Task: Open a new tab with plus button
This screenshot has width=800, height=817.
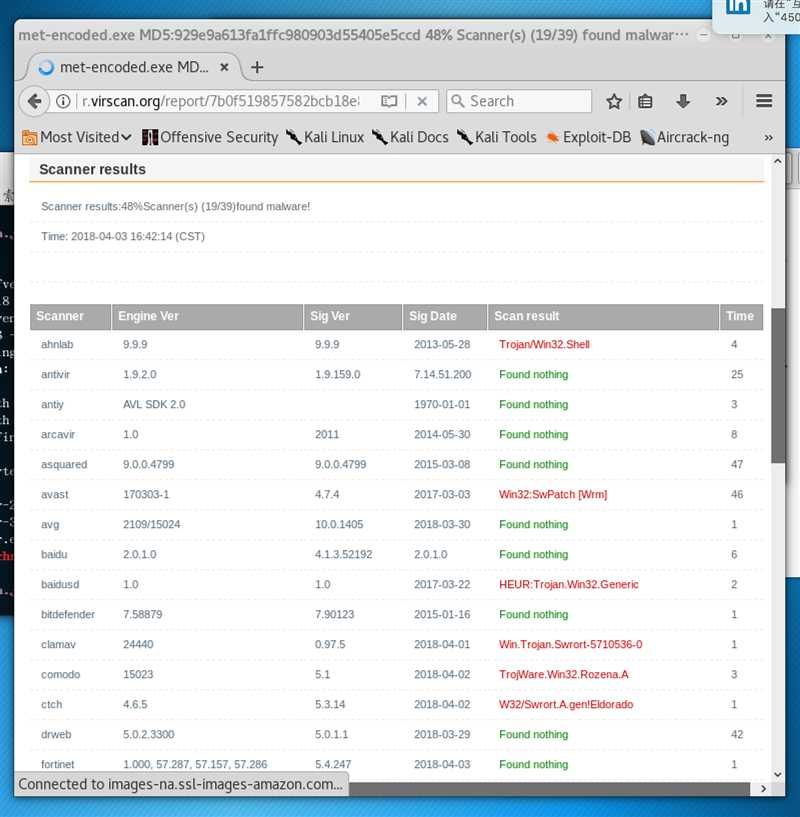Action: pyautogui.click(x=257, y=67)
